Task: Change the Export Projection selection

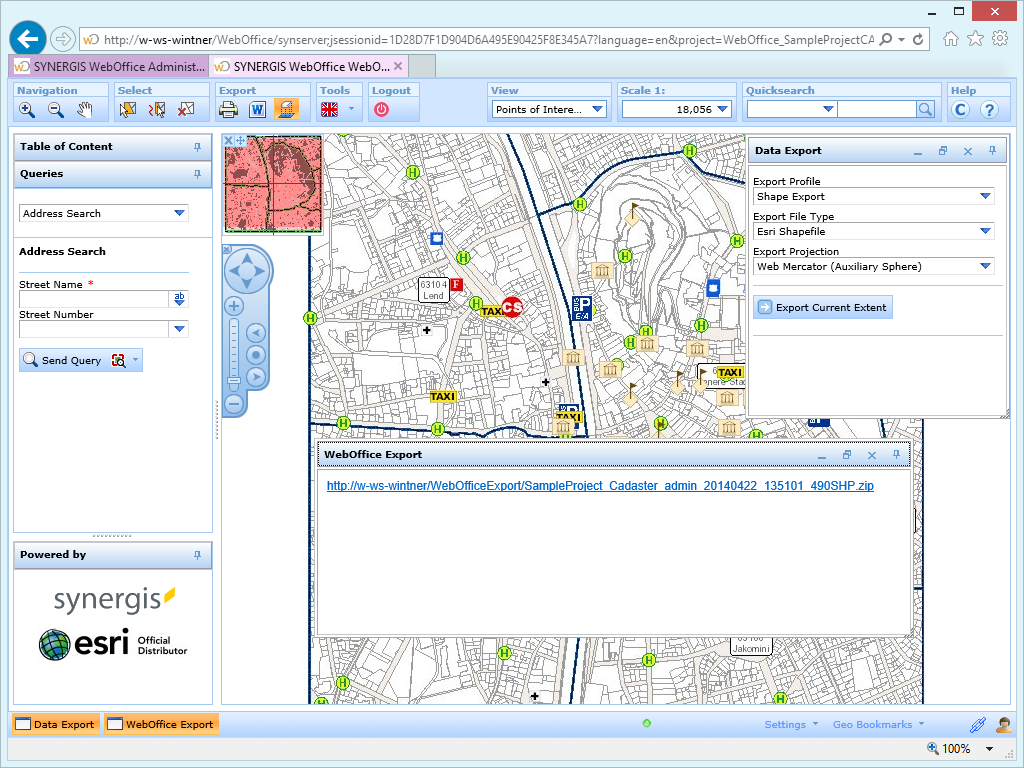Action: 985,266
